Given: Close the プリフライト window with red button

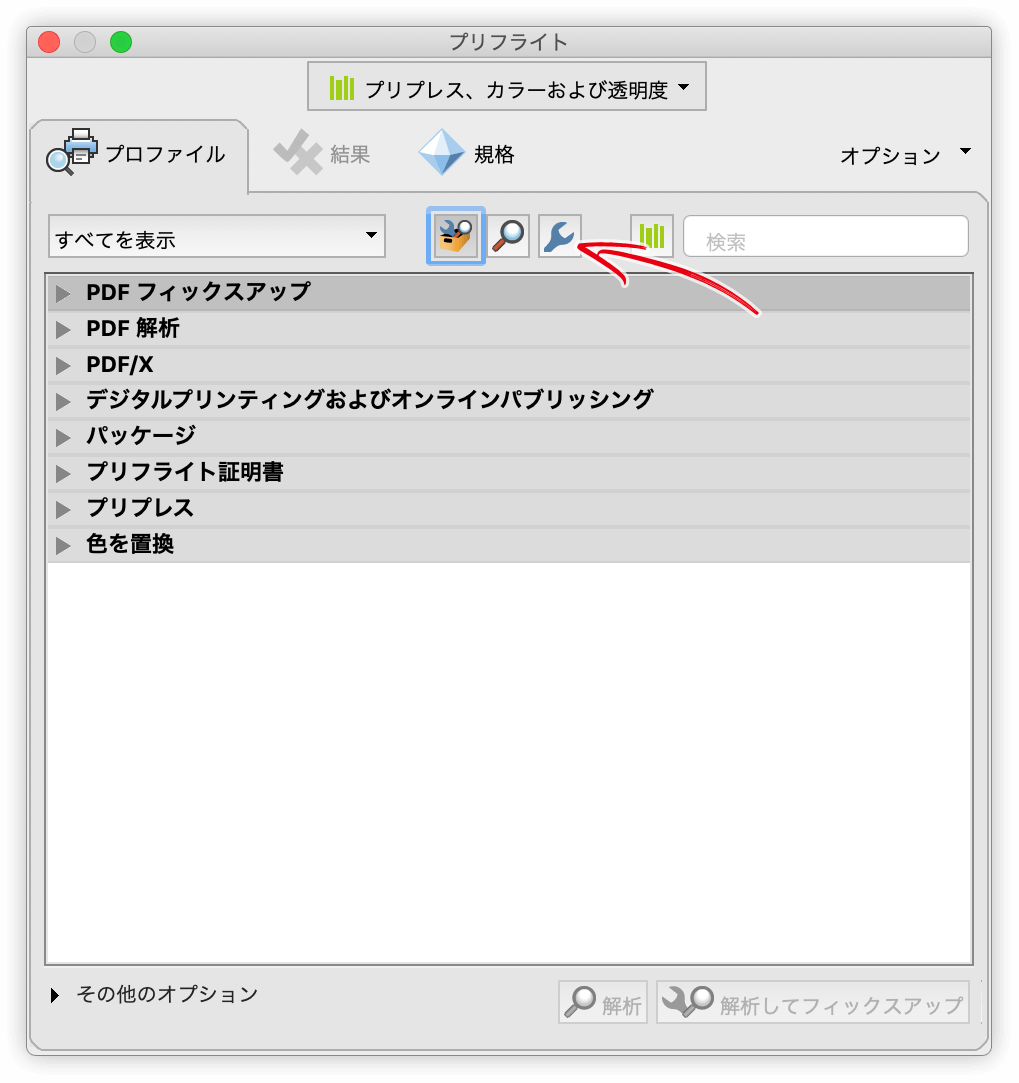Looking at the screenshot, I should point(49,42).
